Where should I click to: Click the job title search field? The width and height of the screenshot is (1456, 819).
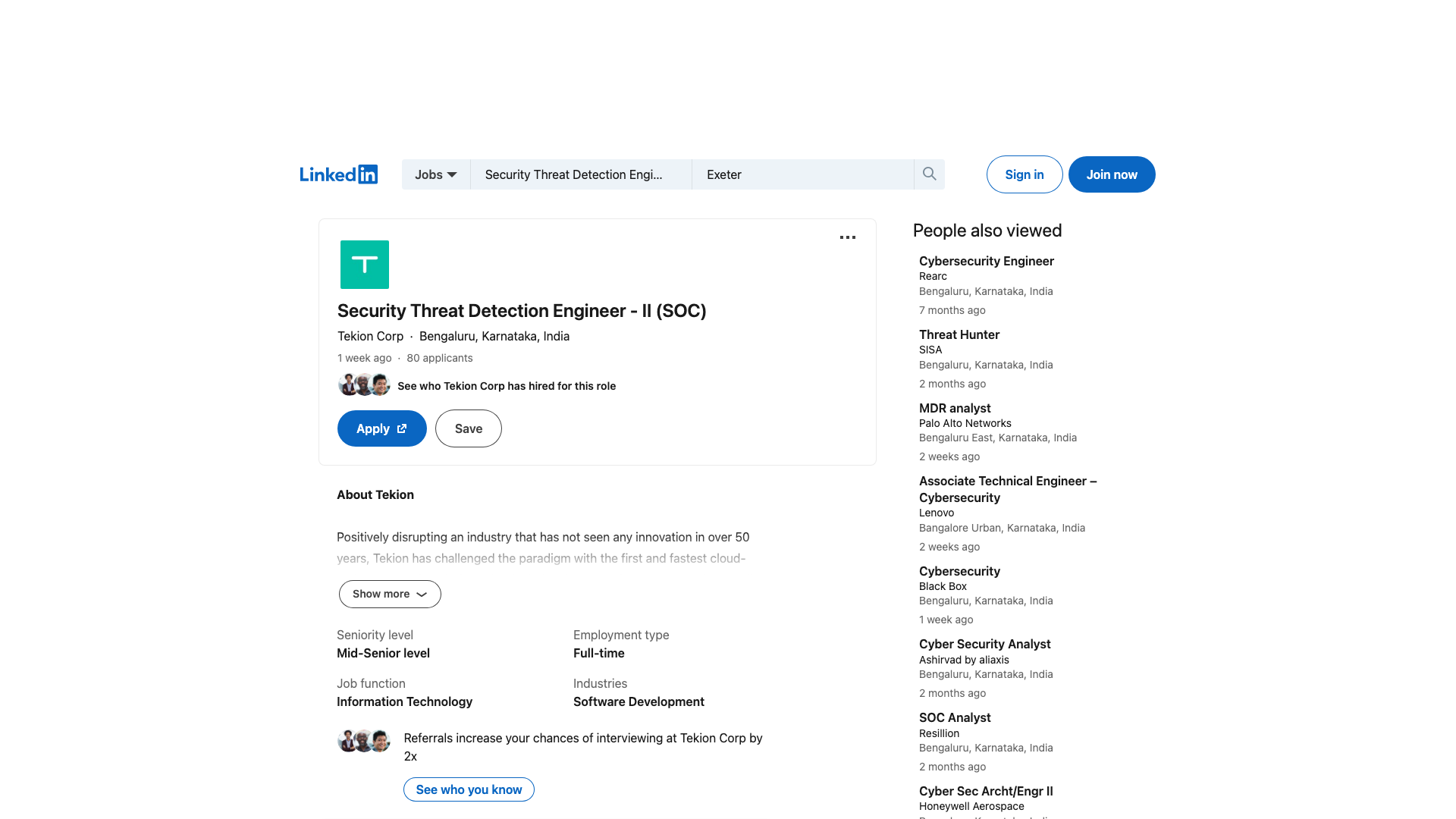point(581,174)
